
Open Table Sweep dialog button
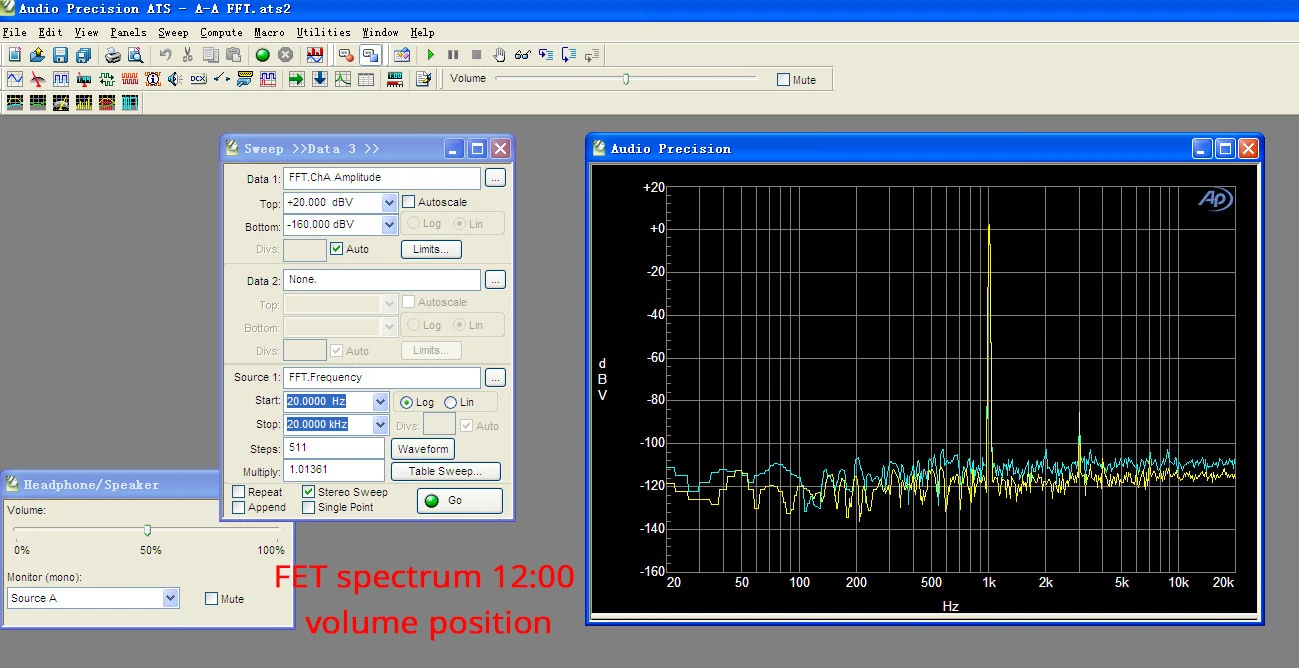(446, 471)
